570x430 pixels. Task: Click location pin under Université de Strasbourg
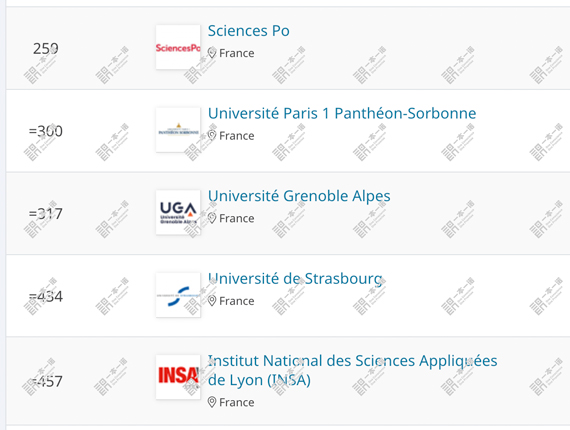pos(212,301)
